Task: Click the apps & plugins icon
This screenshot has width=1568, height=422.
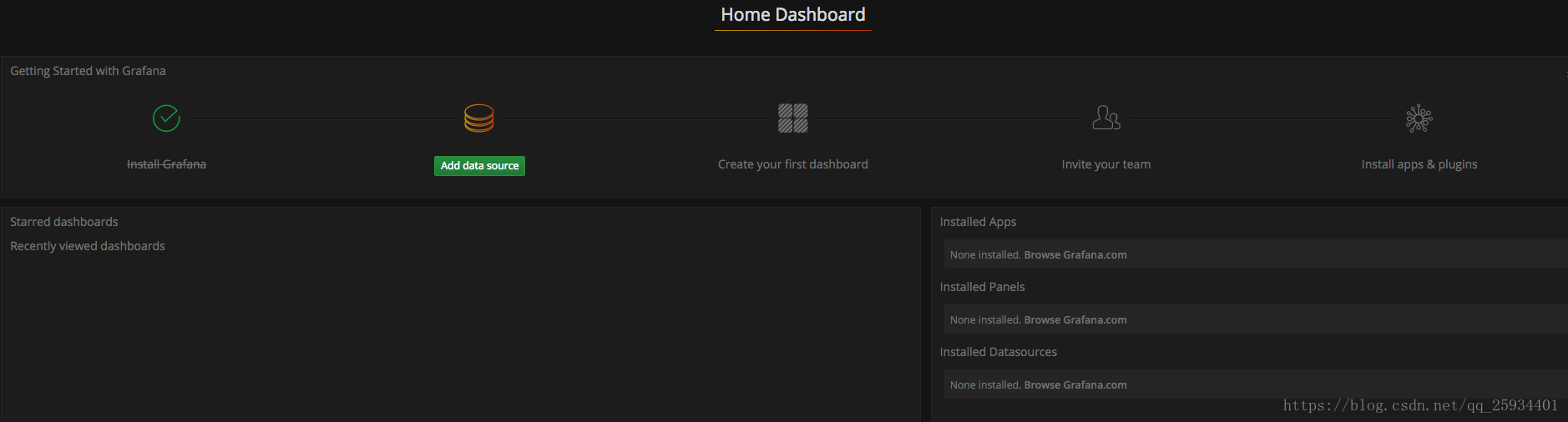Action: [x=1419, y=118]
